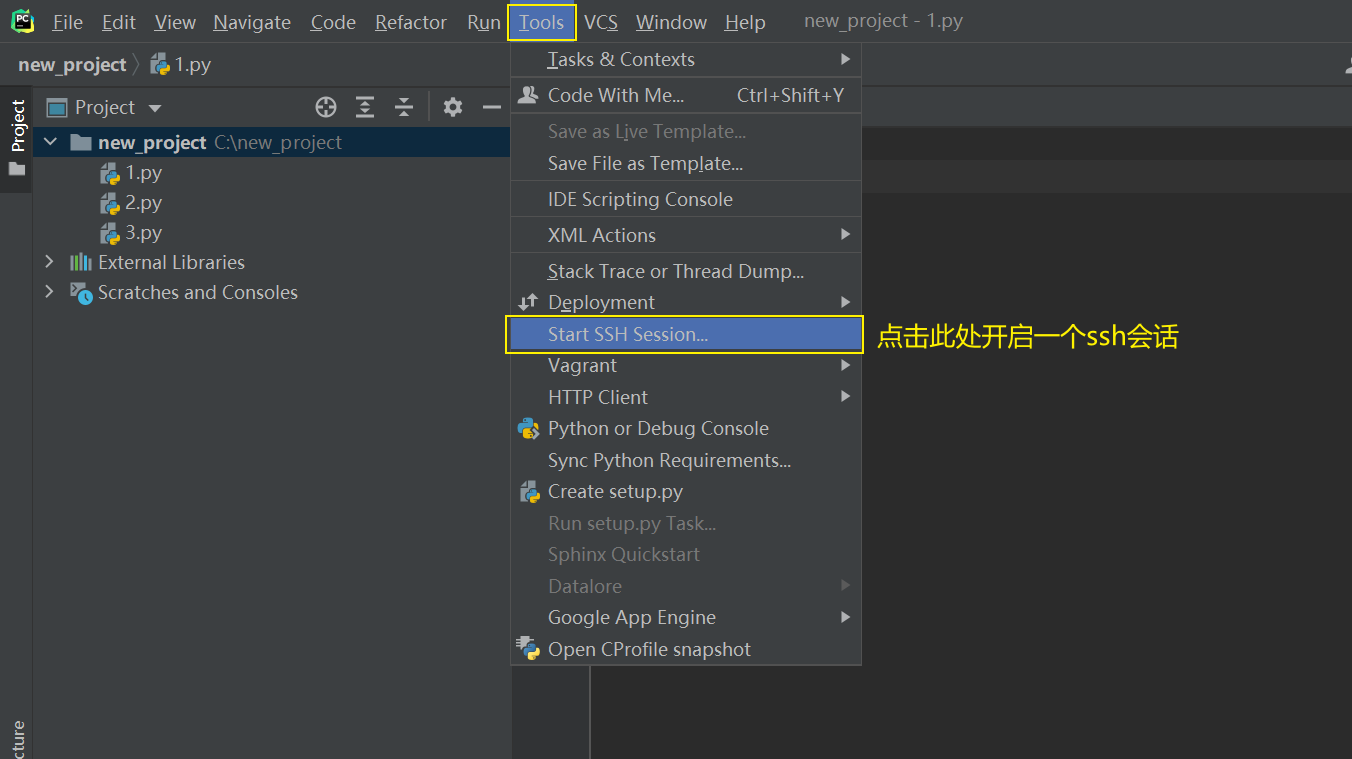Select External Libraries label in tree
Image resolution: width=1352 pixels, height=759 pixels.
tap(171, 262)
